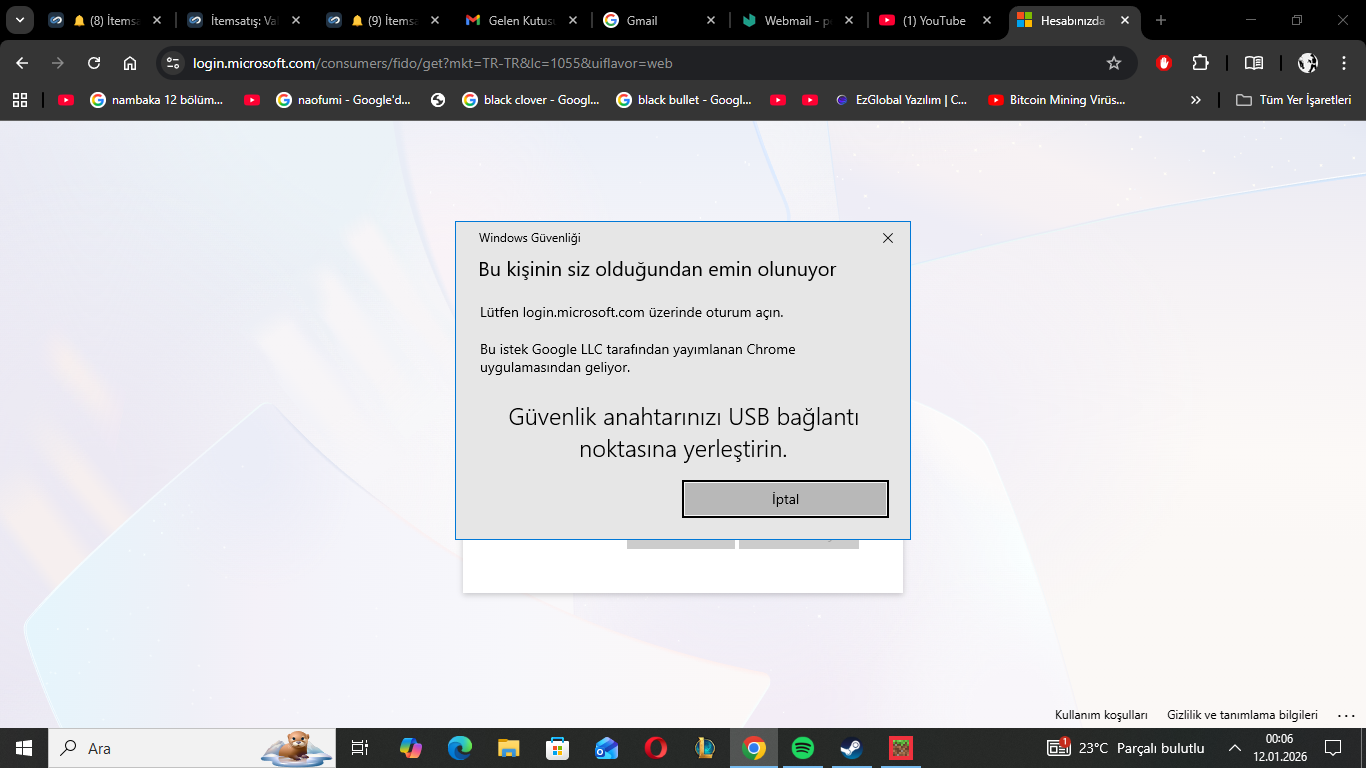Open Microsoft Store from the taskbar
This screenshot has width=1366, height=768.
(558, 748)
